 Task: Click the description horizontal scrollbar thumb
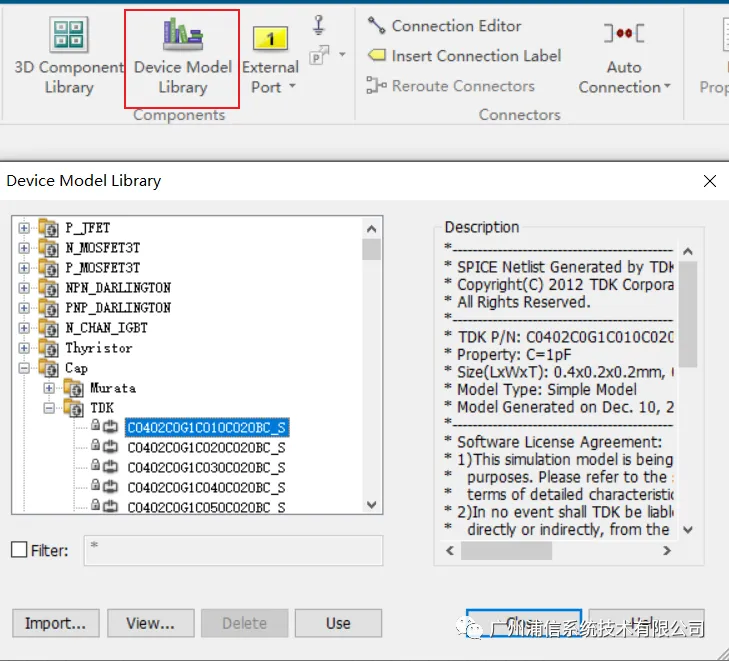click(x=506, y=551)
